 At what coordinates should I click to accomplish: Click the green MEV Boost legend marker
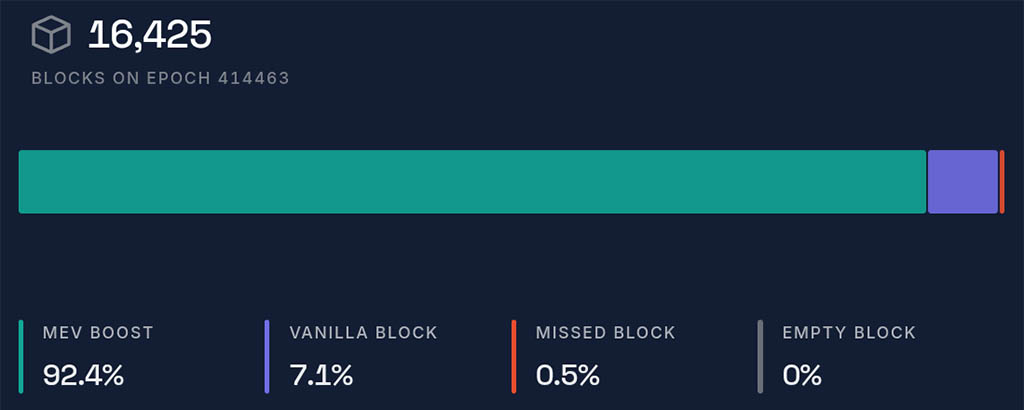(21, 356)
